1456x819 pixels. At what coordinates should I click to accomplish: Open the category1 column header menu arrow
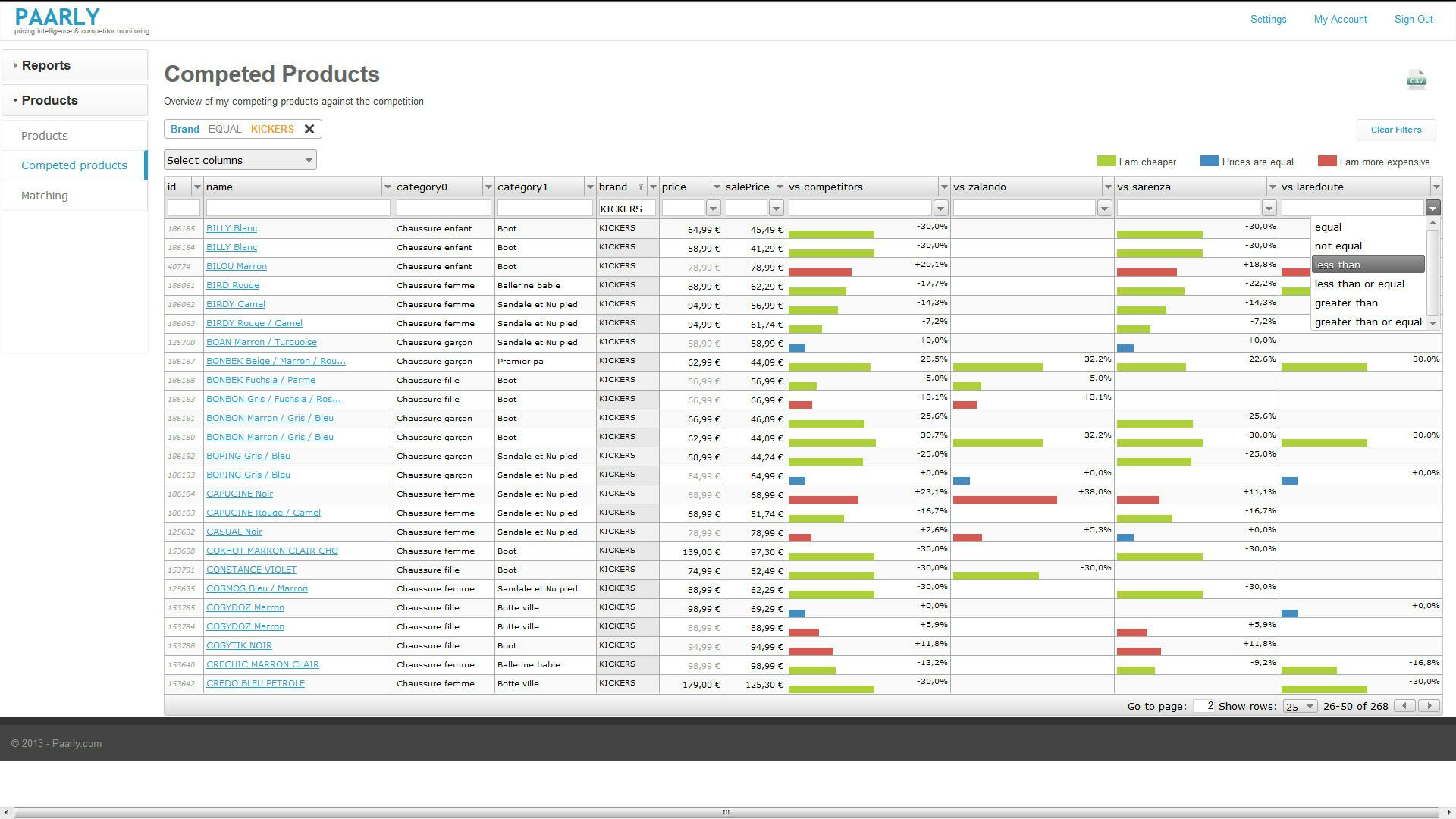click(x=590, y=187)
